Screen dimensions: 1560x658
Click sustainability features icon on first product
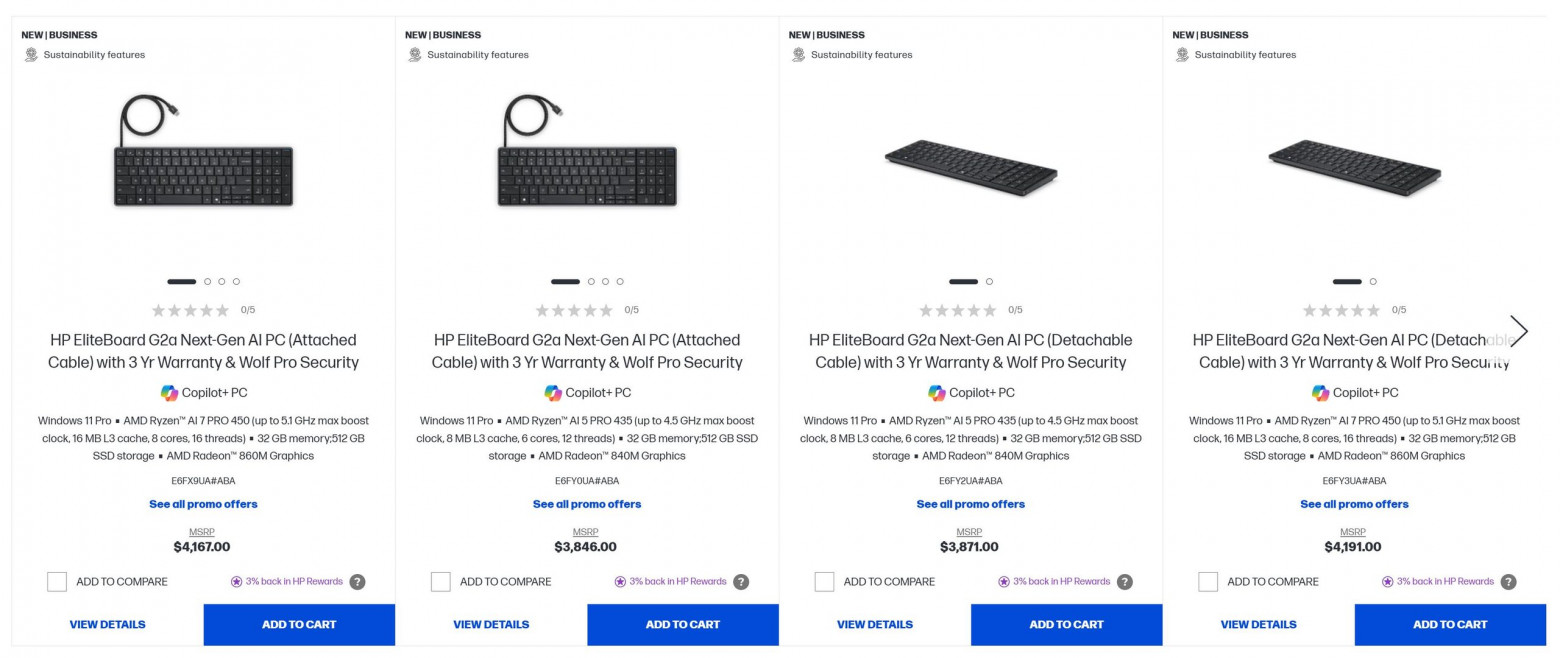(x=31, y=54)
